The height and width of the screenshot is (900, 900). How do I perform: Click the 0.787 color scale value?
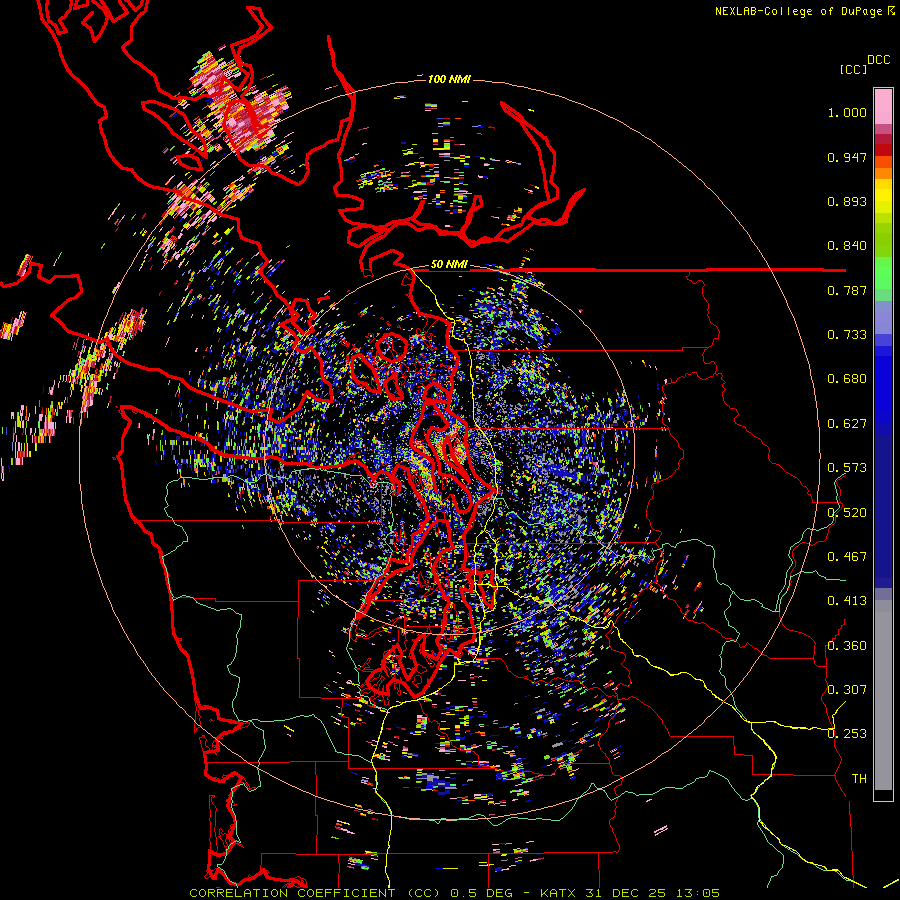point(847,290)
